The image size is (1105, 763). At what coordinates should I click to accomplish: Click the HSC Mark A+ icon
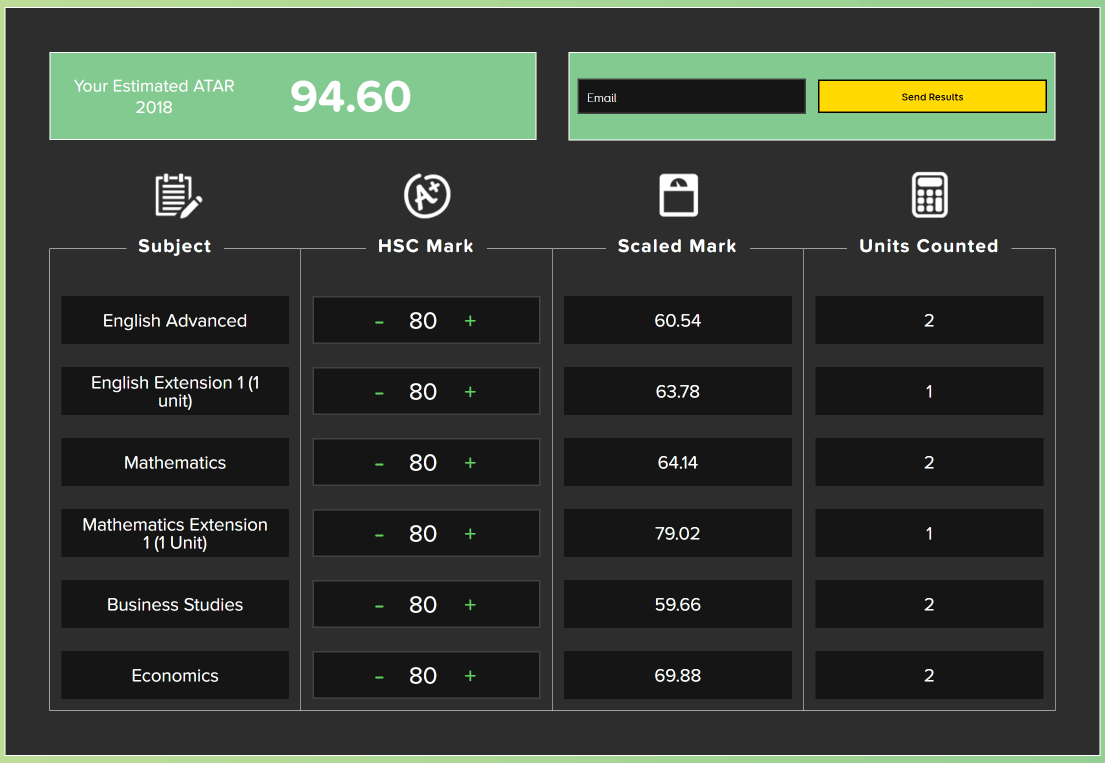pyautogui.click(x=427, y=196)
